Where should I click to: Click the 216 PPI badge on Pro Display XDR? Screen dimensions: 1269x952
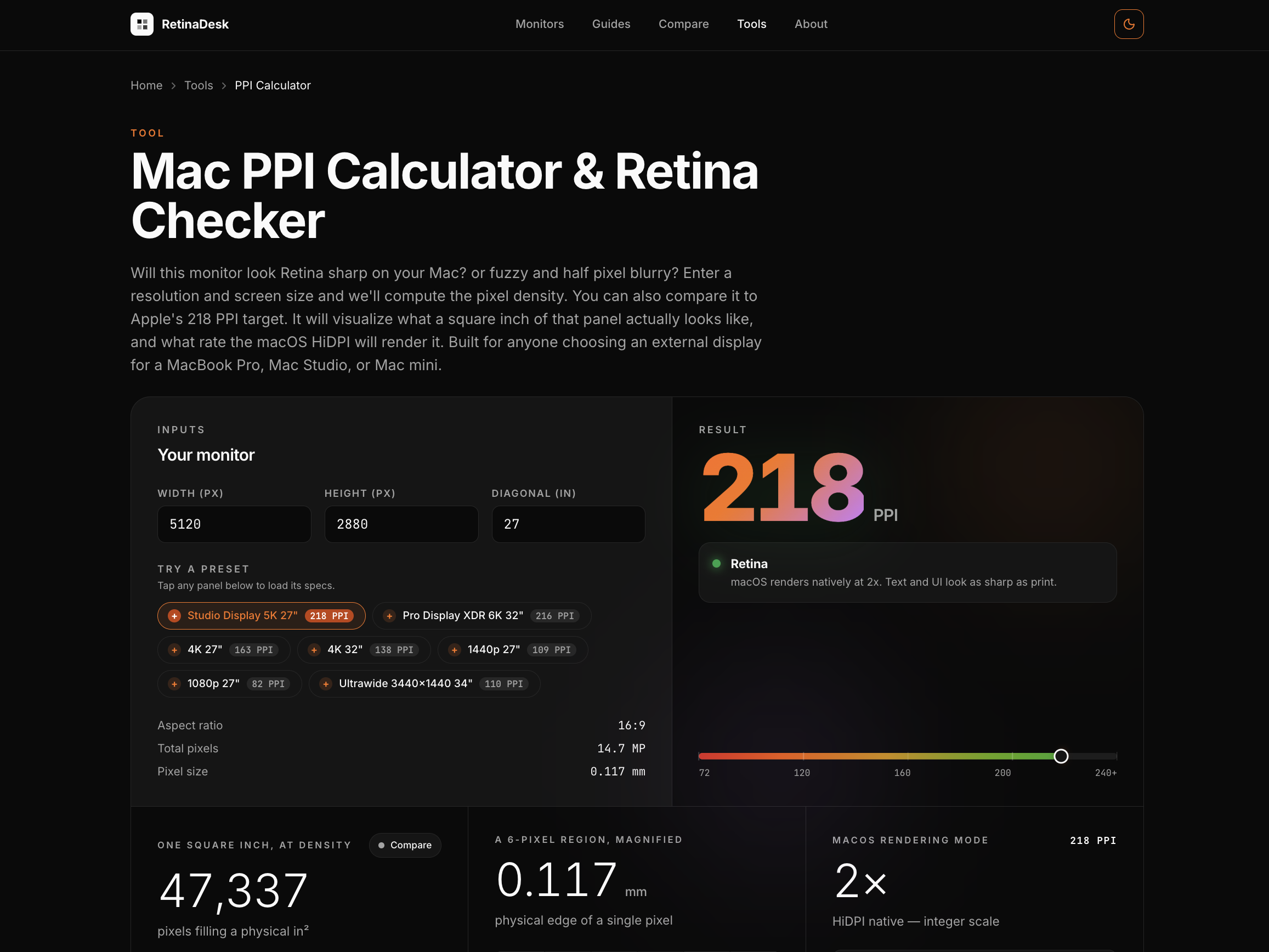point(555,616)
